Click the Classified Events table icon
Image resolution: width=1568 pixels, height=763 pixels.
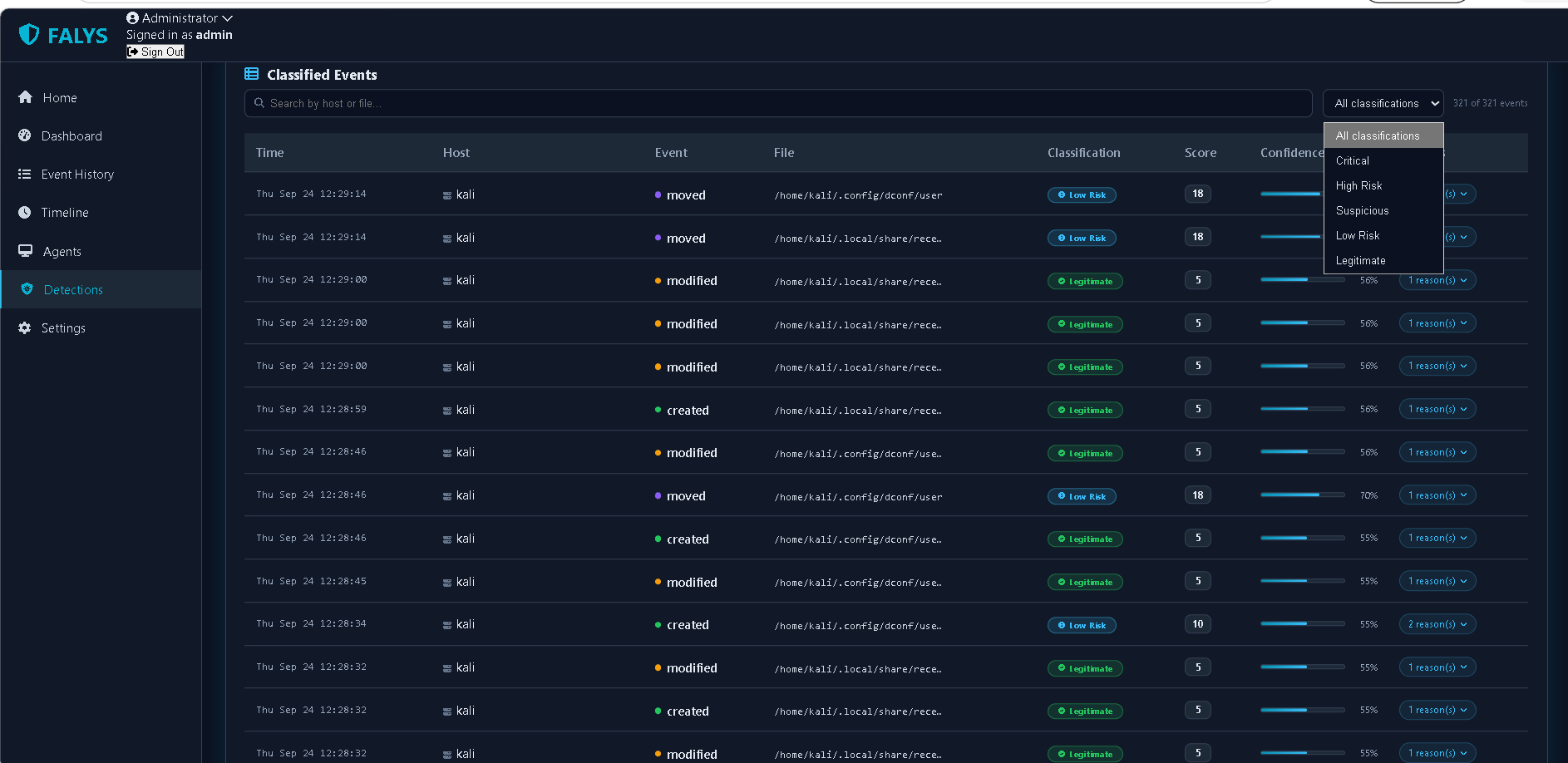252,74
